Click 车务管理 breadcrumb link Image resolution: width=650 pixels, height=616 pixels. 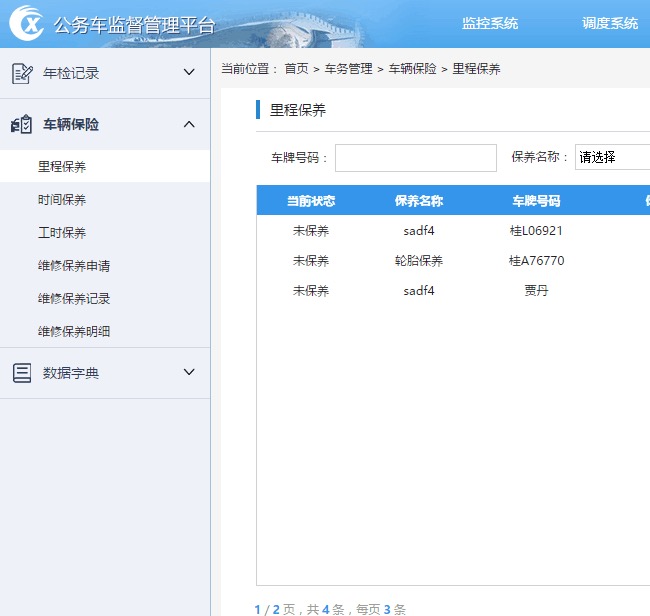(x=348, y=69)
